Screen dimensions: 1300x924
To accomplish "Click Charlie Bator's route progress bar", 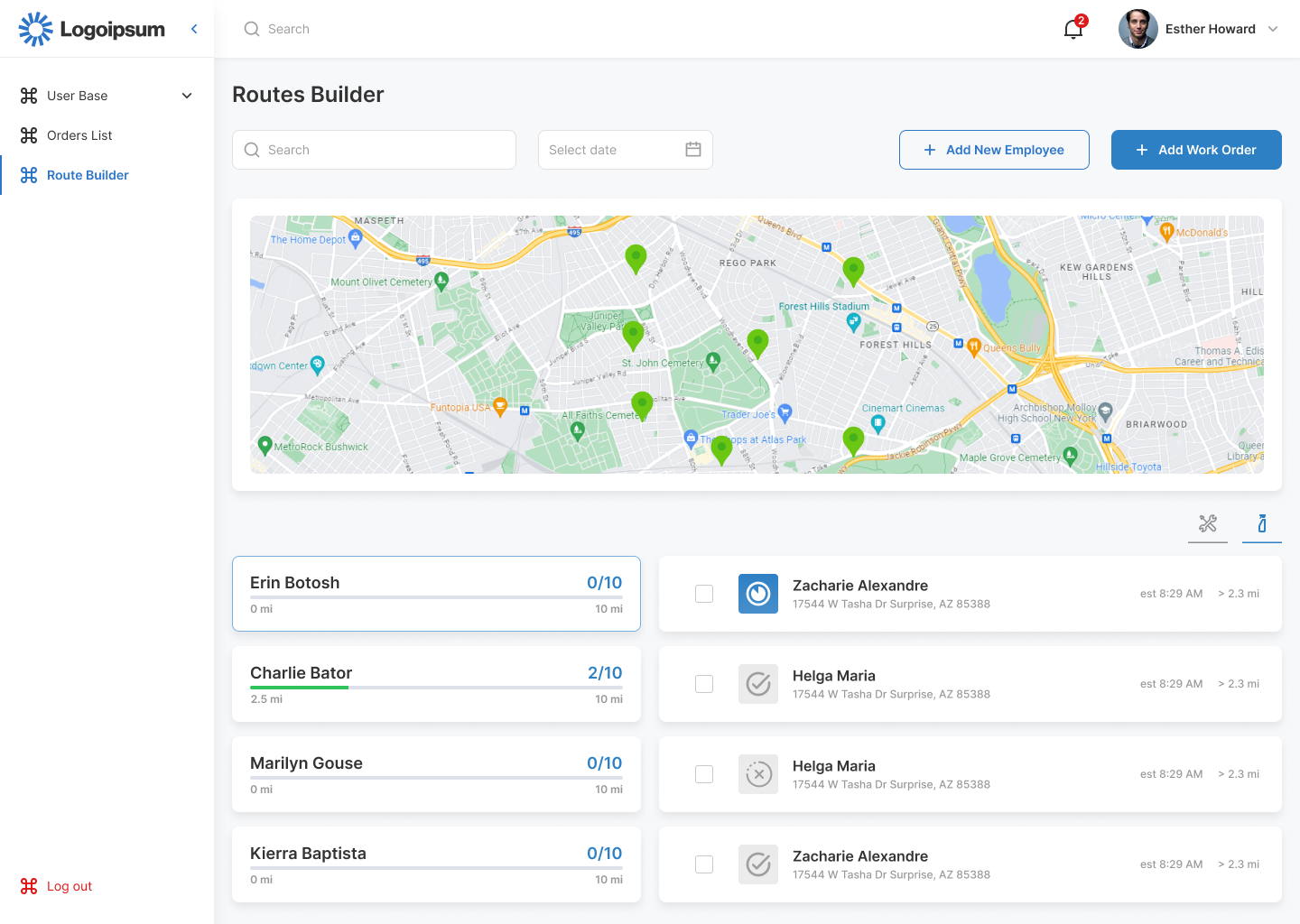I will coord(436,688).
